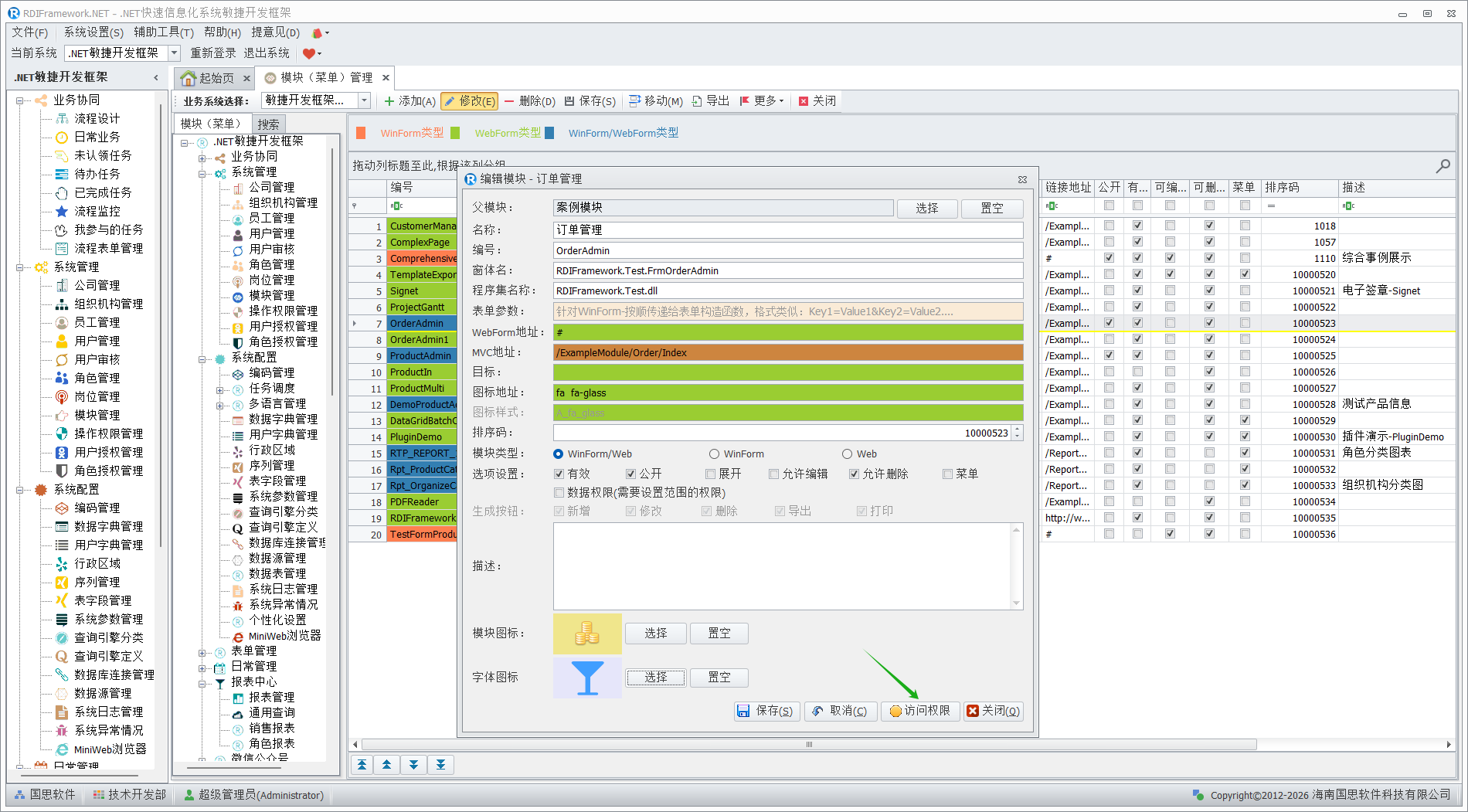Click the orange WinForm类型 color swatch

tap(361, 133)
